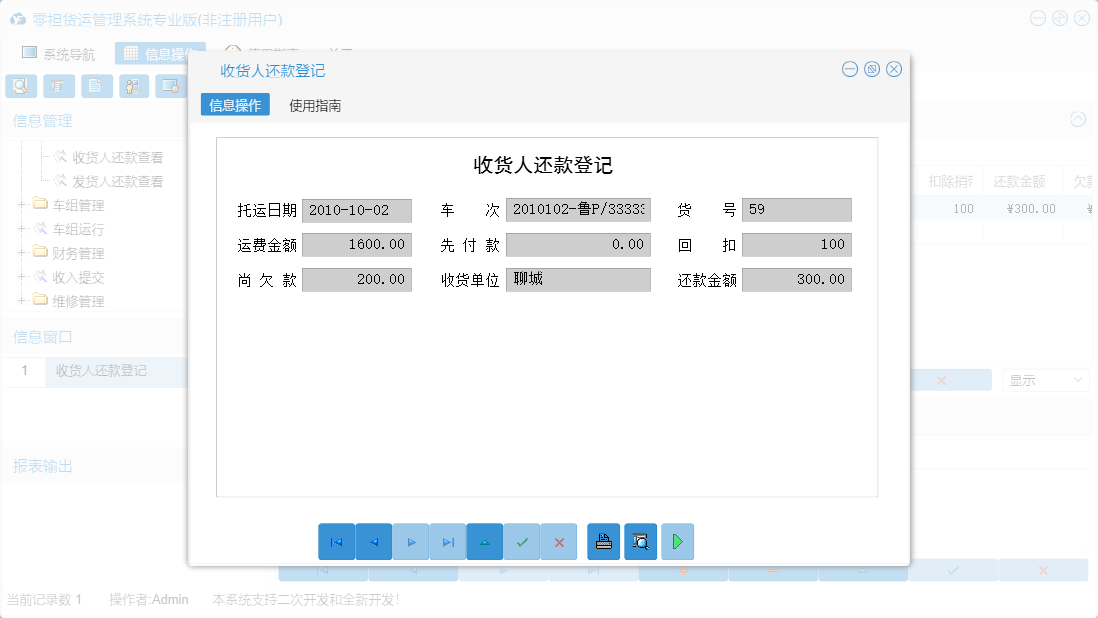Cancel with the red X icon

coord(559,541)
